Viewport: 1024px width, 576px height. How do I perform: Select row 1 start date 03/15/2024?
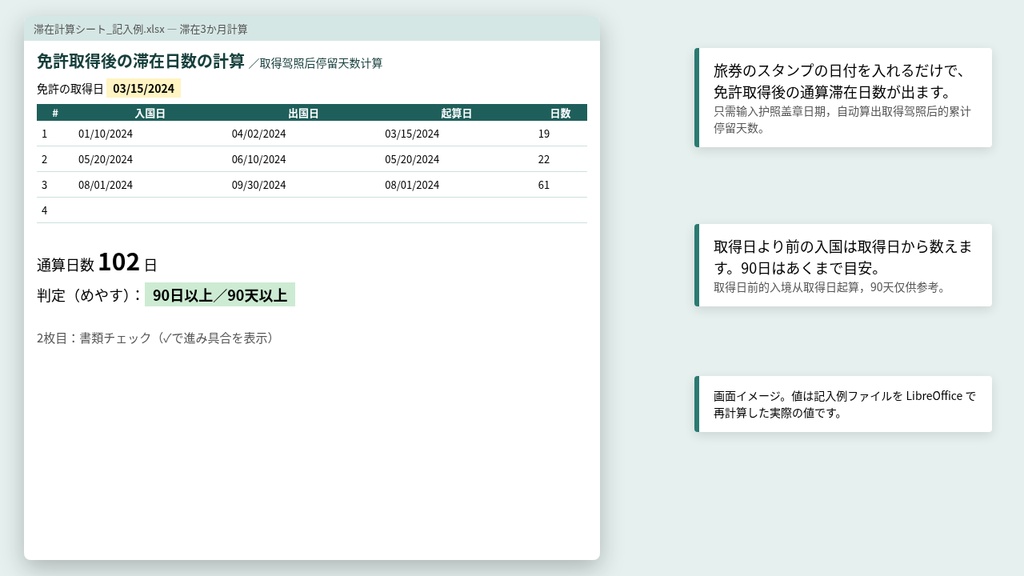pyautogui.click(x=411, y=134)
